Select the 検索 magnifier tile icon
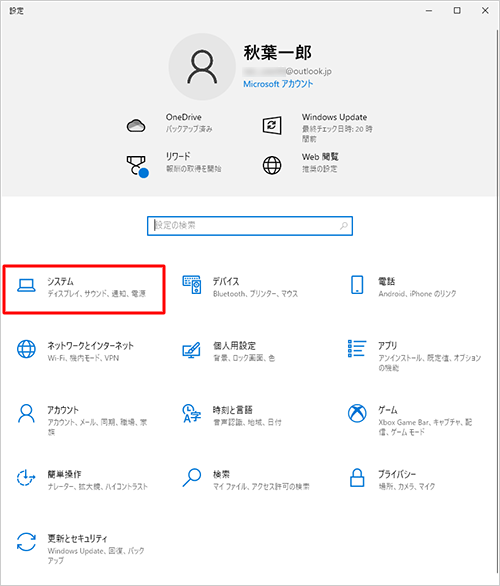 pos(192,477)
